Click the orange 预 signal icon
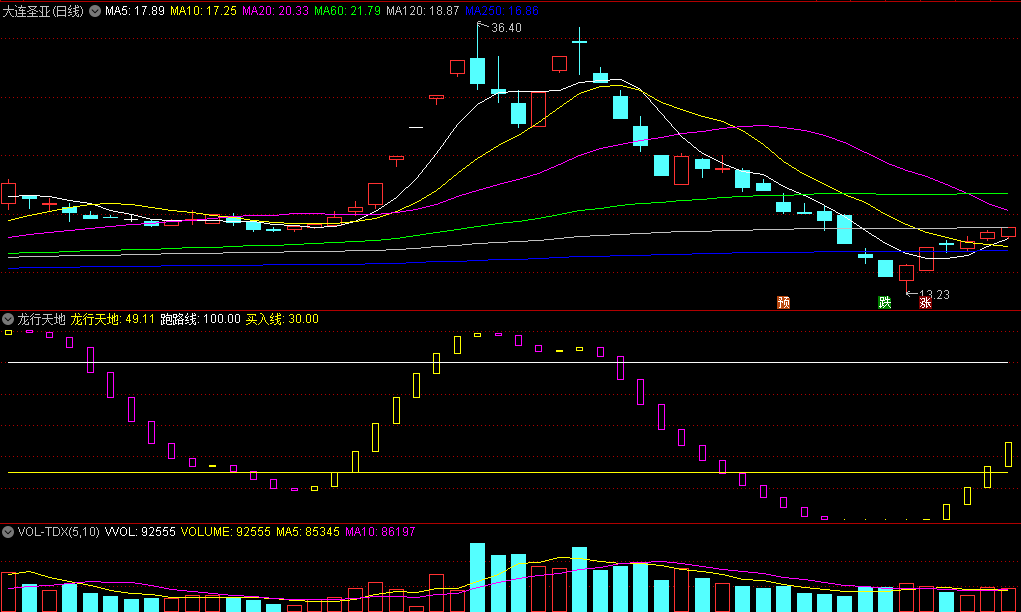This screenshot has height=612, width=1021. click(783, 303)
